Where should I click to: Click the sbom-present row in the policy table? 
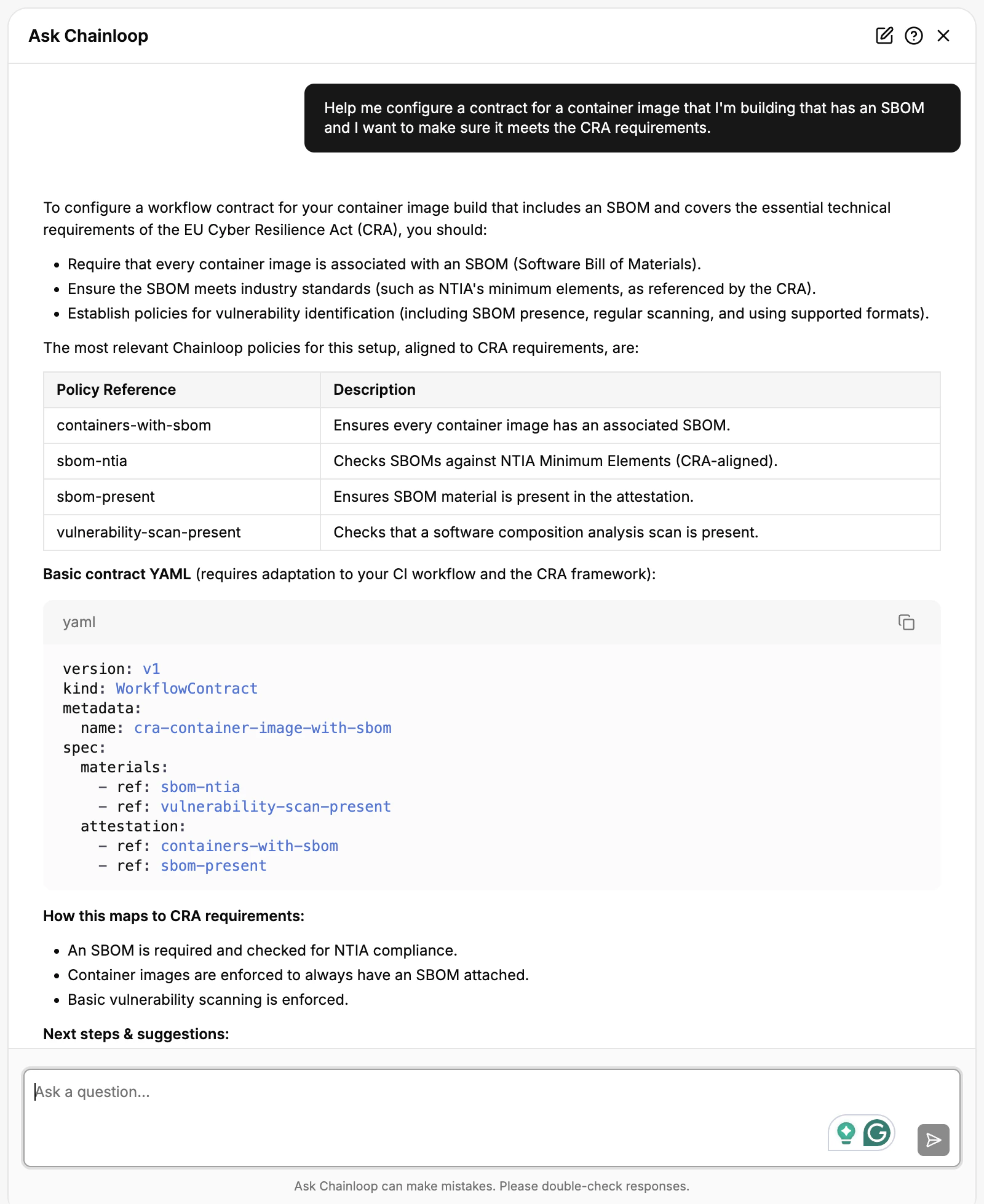pyautogui.click(x=106, y=496)
